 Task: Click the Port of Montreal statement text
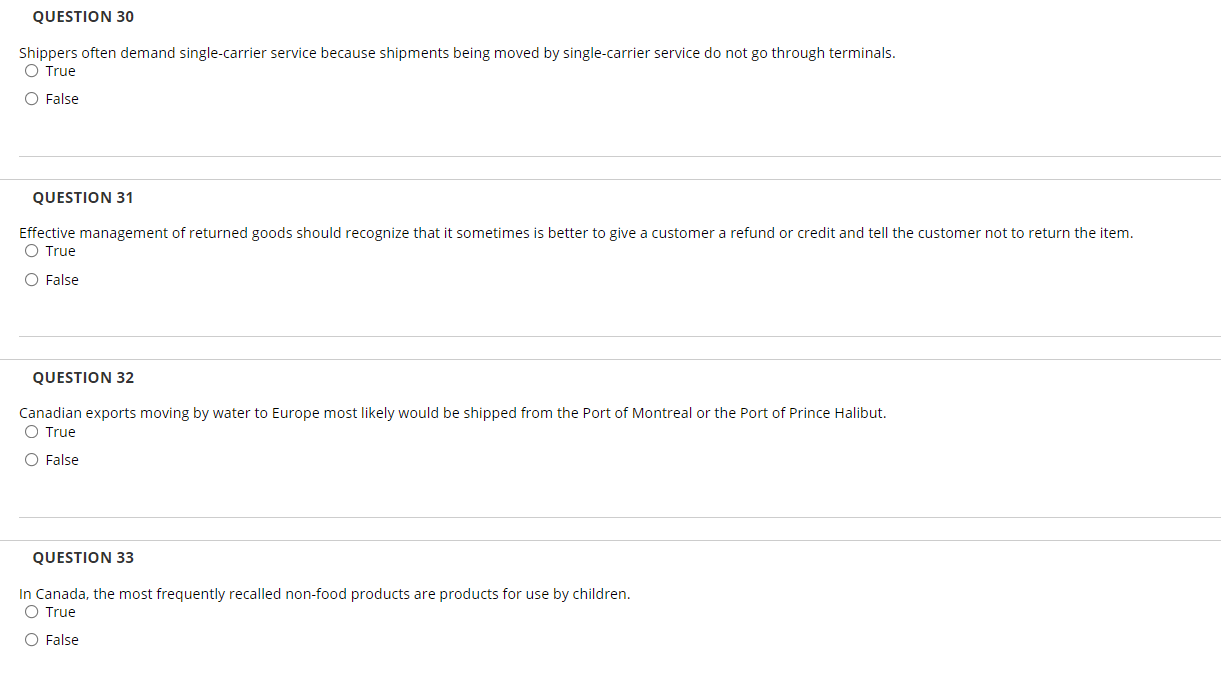[452, 412]
